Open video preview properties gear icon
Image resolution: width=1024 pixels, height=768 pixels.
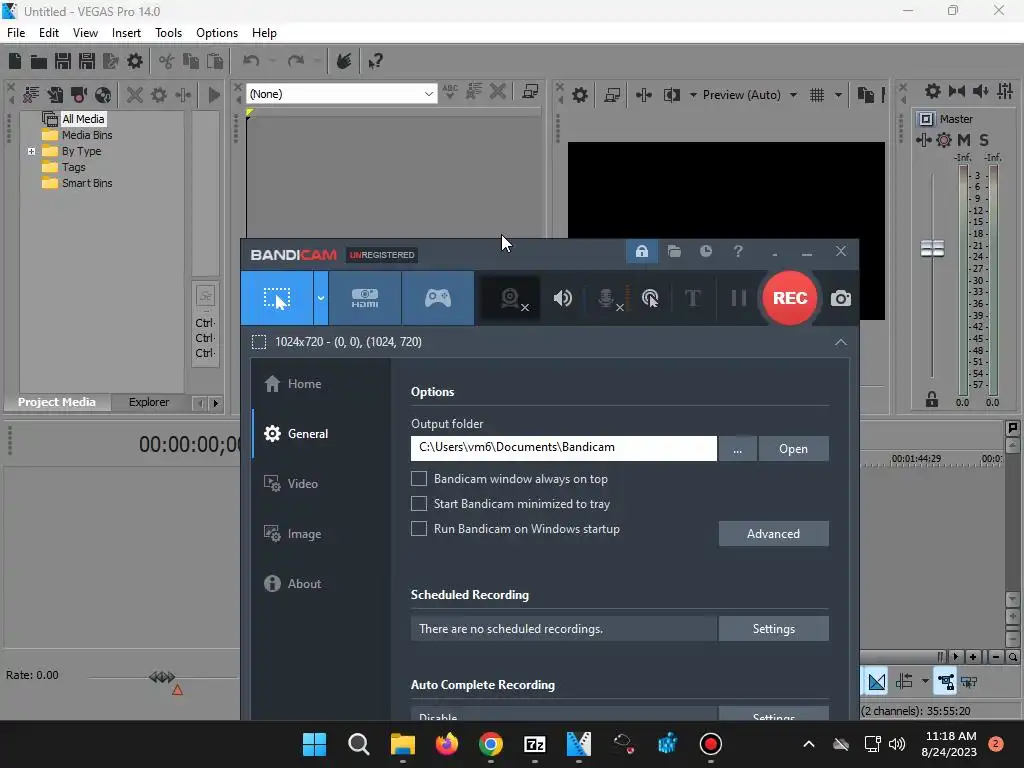579,95
